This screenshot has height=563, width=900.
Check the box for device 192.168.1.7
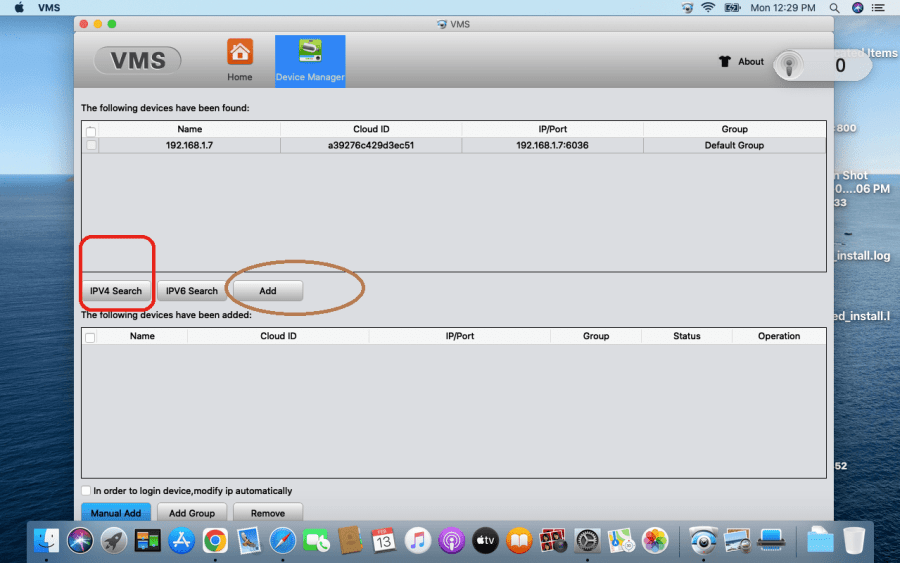(x=92, y=145)
